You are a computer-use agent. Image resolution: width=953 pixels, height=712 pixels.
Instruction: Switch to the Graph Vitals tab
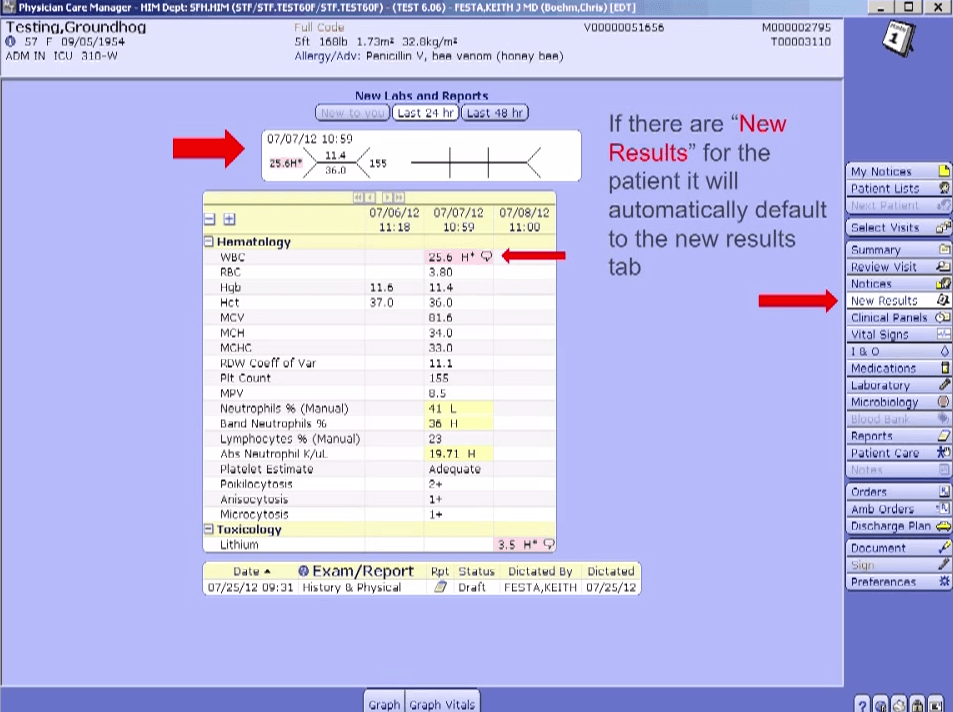click(442, 703)
